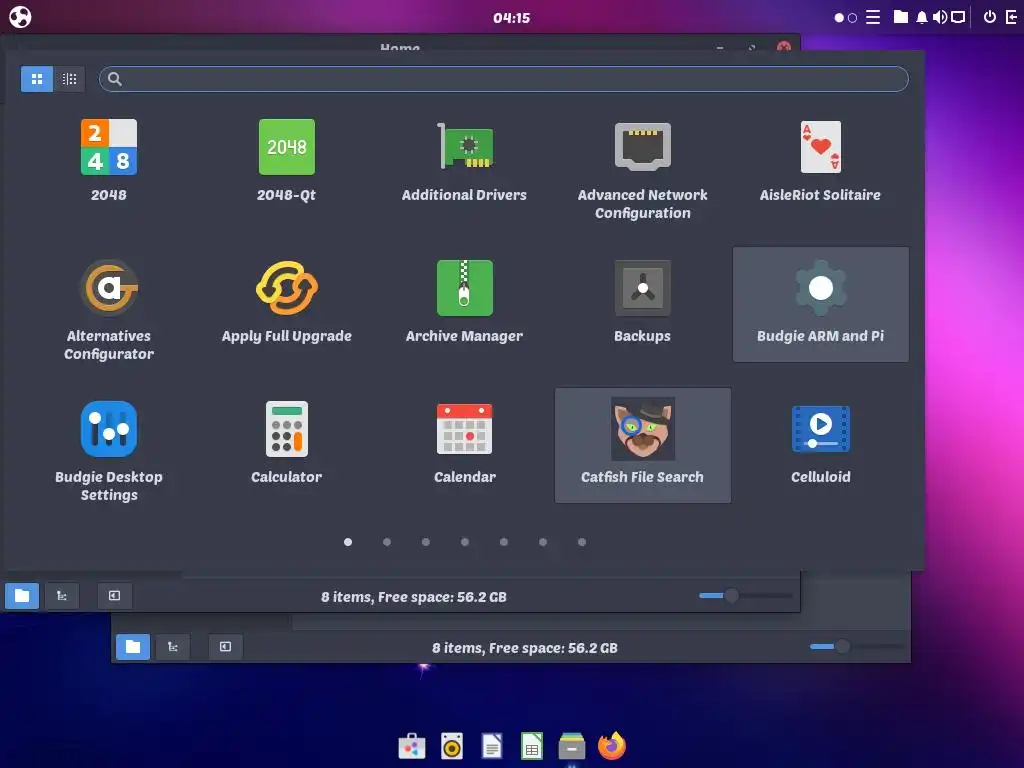Image resolution: width=1024 pixels, height=768 pixels.
Task: Click the workspace switcher dots in panel
Action: pos(846,18)
